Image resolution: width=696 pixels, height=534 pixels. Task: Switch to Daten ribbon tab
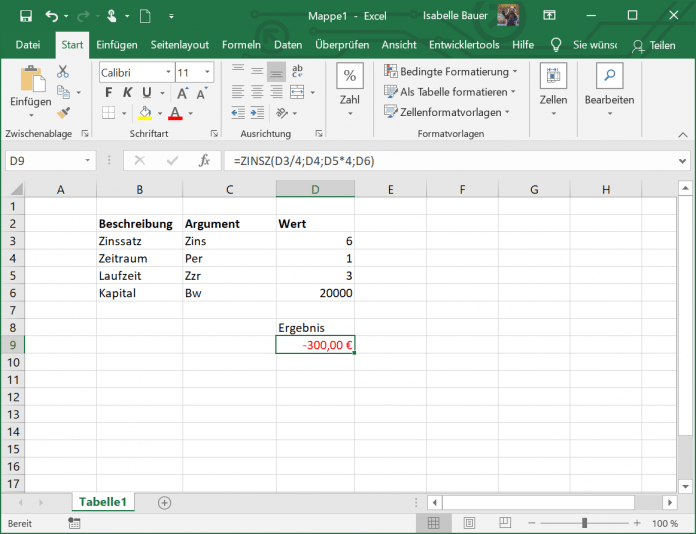point(288,45)
